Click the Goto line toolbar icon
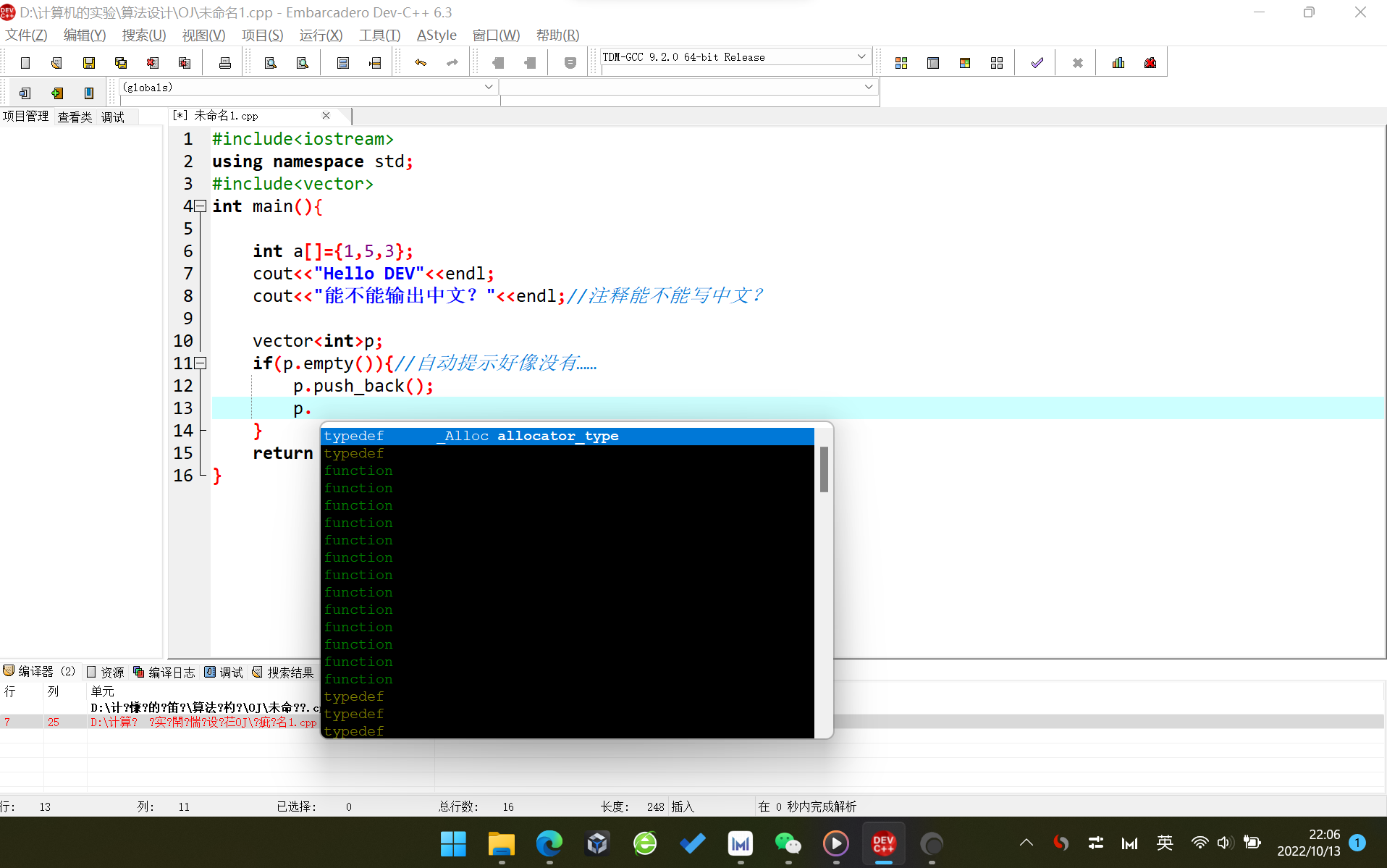Viewport: 1387px width, 868px height. [375, 63]
